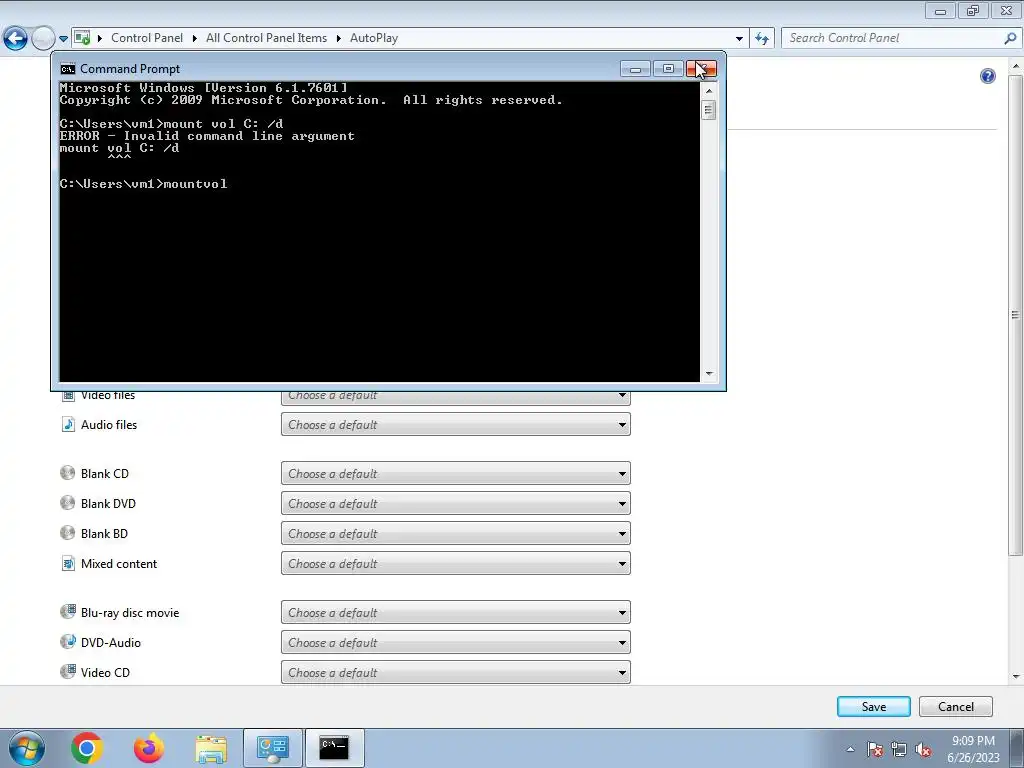Click the search magnifier icon
Screen dimensions: 1024x768
click(1010, 39)
